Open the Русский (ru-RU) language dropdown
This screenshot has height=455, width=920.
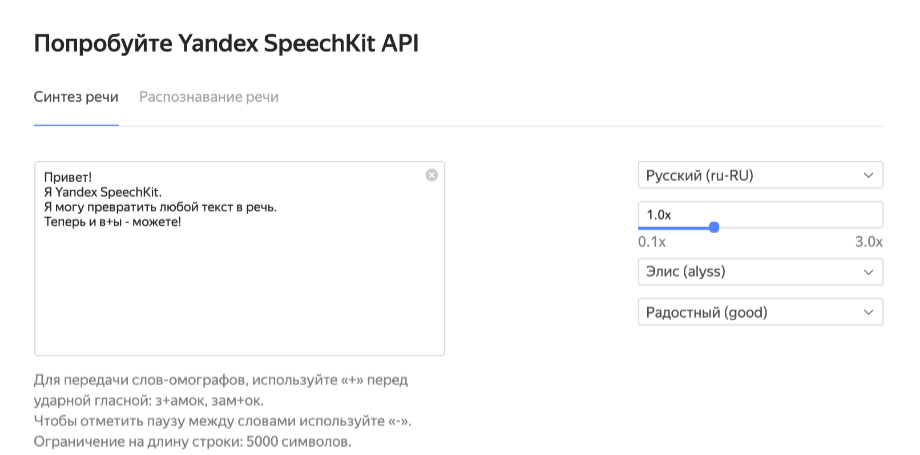760,175
